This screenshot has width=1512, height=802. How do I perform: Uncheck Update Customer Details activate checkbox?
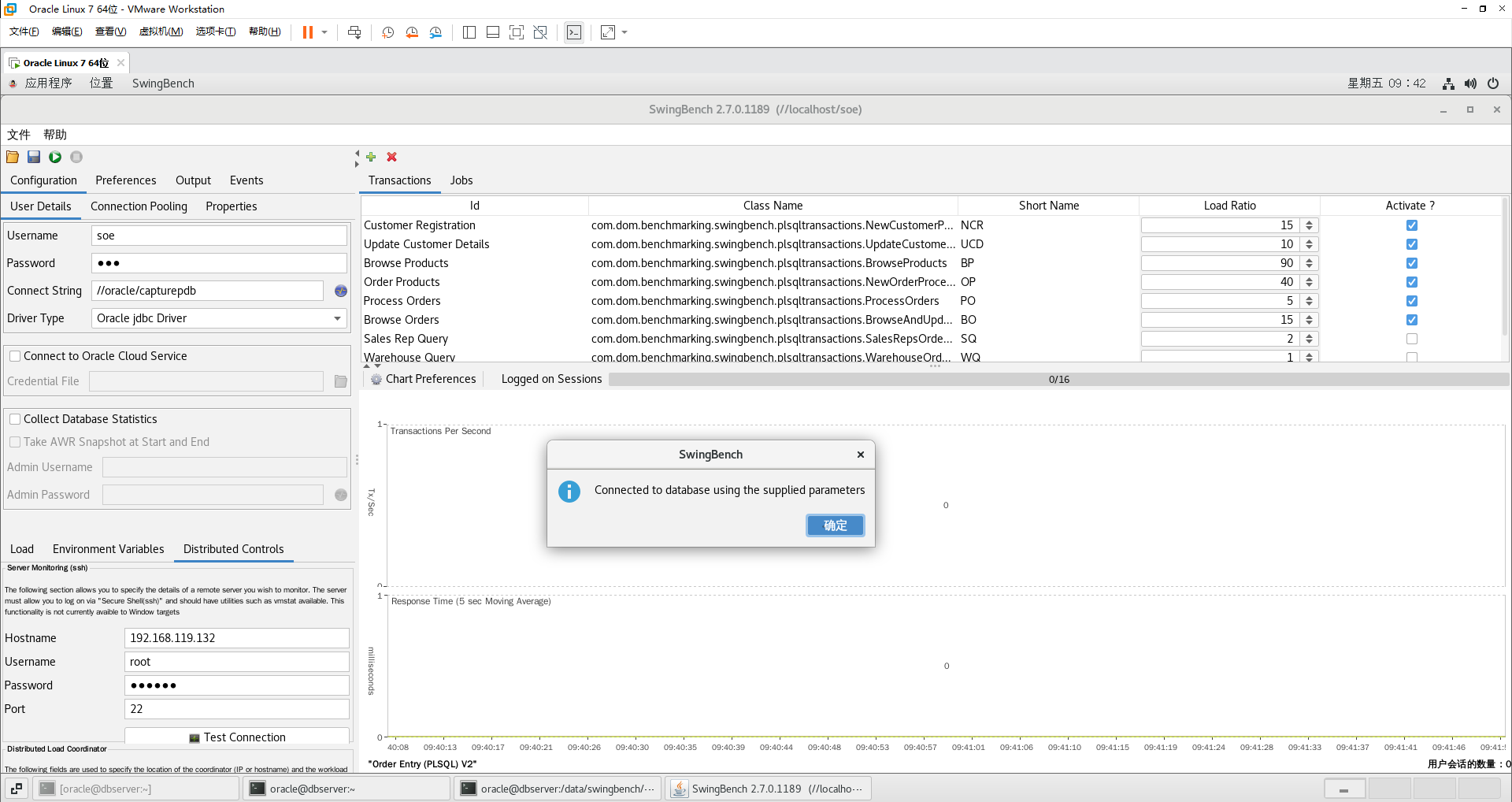1412,244
